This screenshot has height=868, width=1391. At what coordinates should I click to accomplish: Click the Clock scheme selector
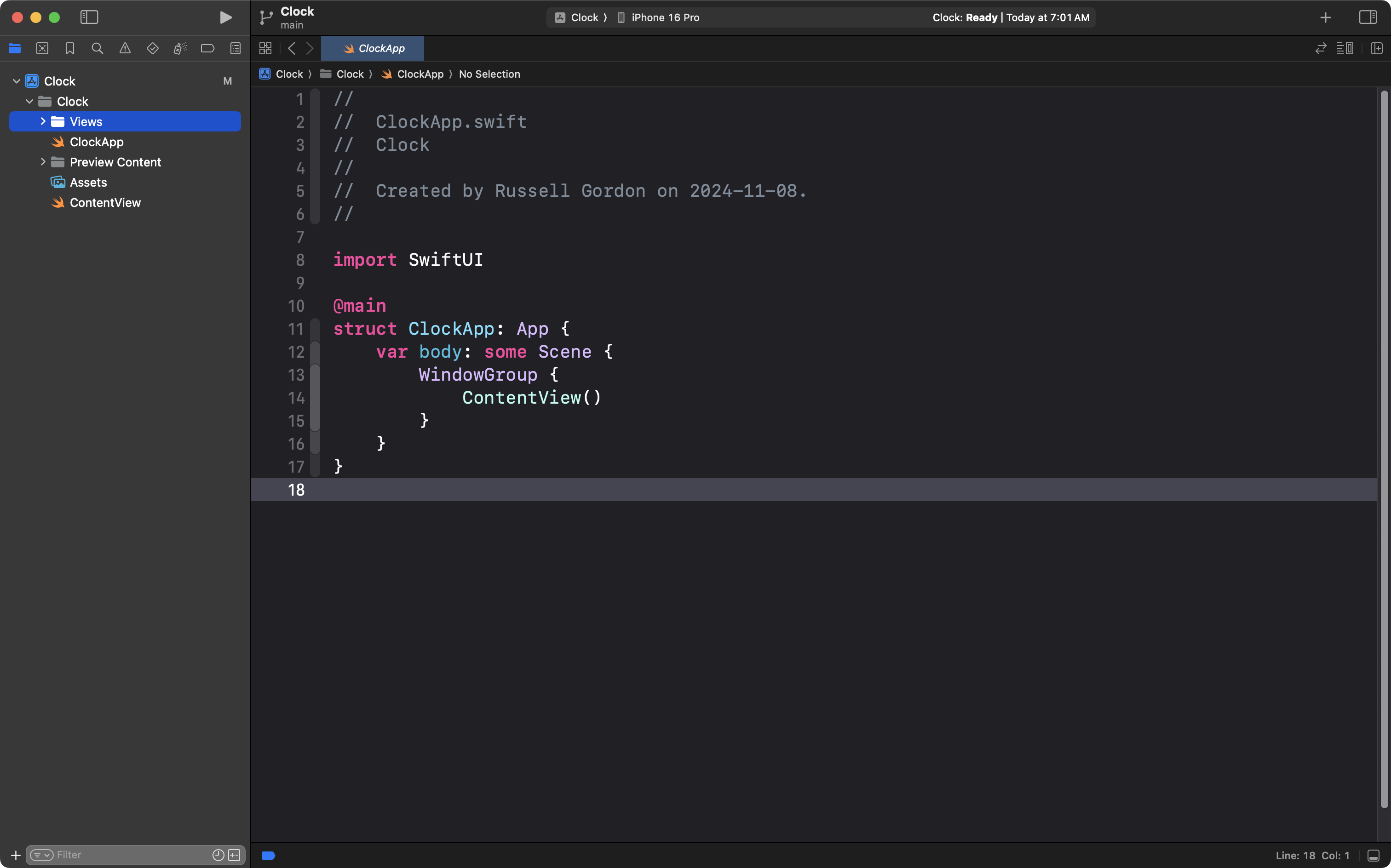click(584, 18)
